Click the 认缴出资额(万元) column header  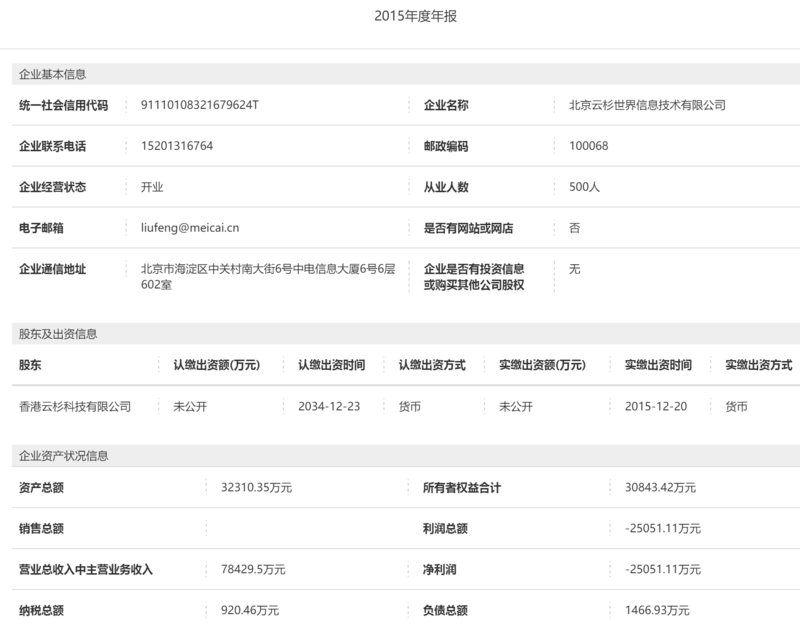(x=216, y=365)
